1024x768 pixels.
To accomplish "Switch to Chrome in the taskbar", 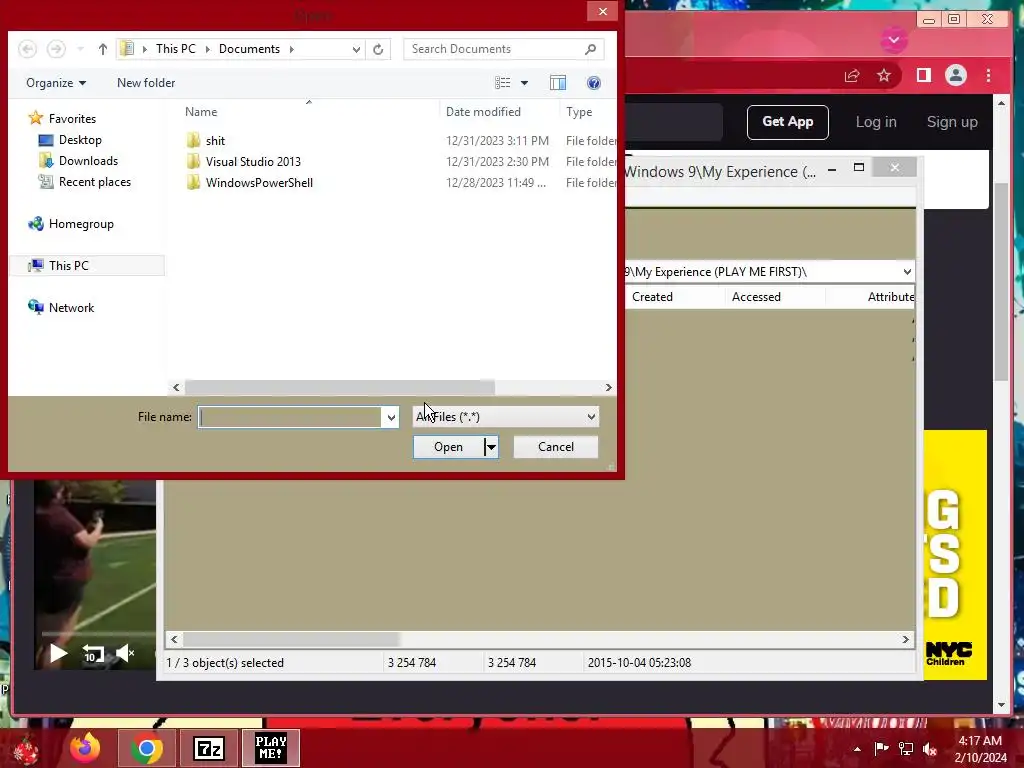I will 146,748.
